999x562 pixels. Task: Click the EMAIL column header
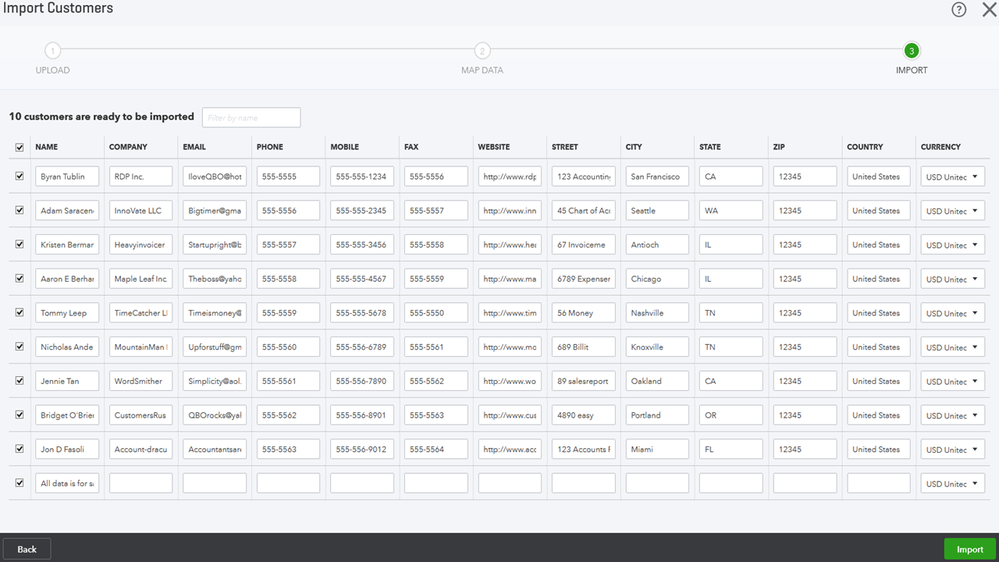194,147
